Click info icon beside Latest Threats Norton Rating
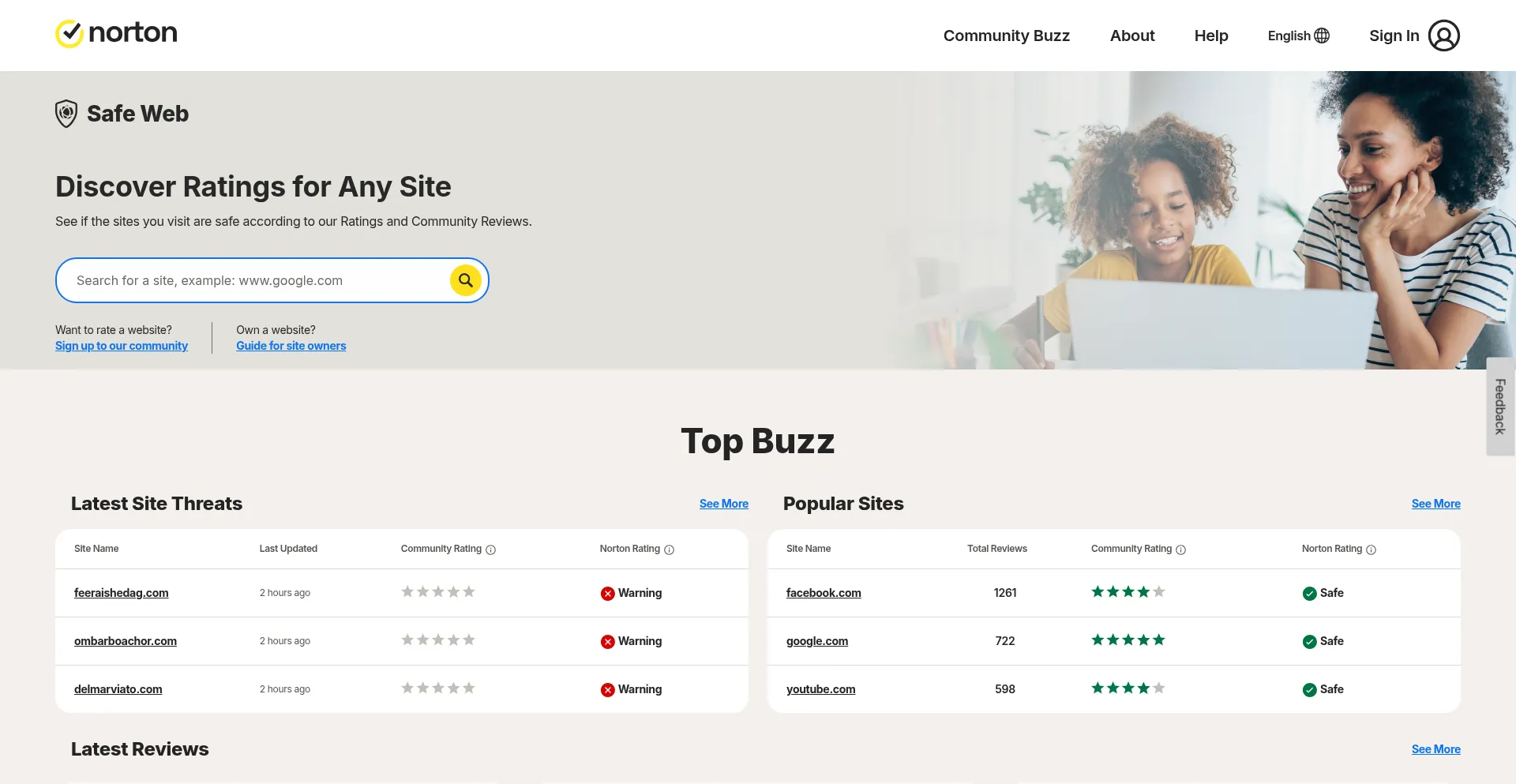The height and width of the screenshot is (784, 1516). (669, 550)
